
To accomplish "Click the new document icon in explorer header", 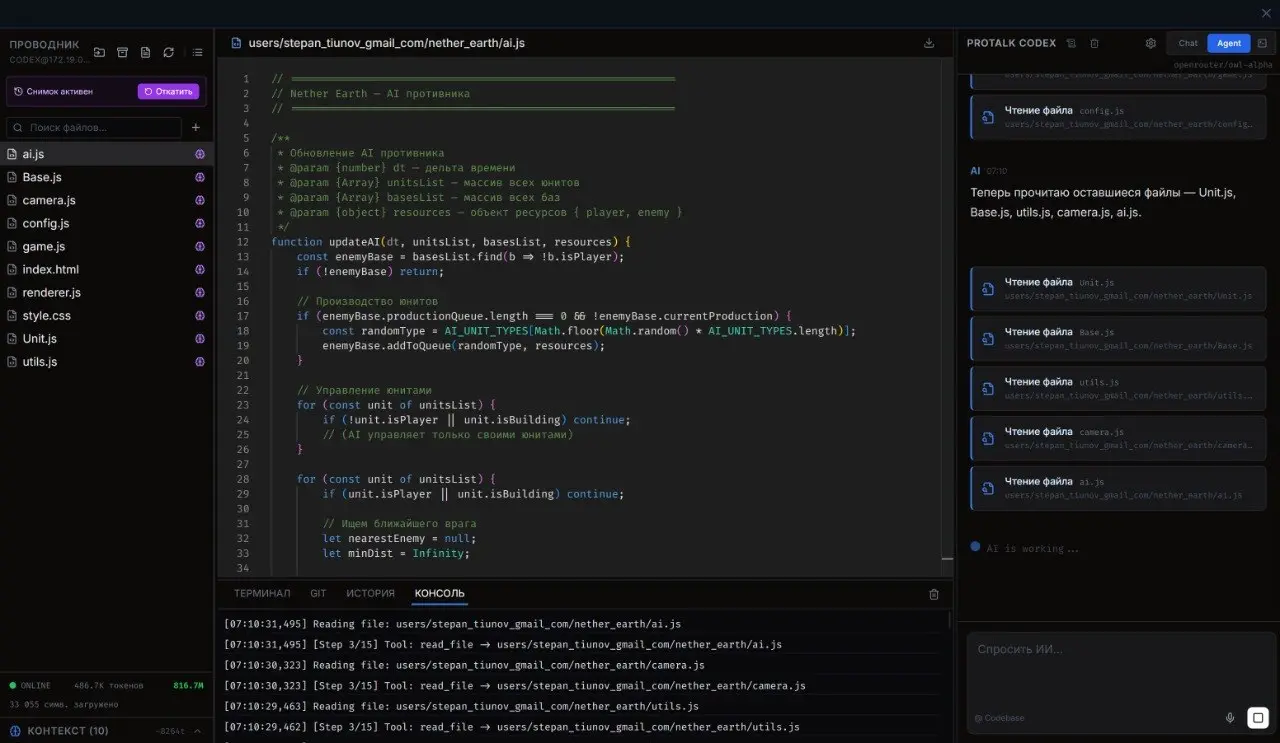I will 145,52.
